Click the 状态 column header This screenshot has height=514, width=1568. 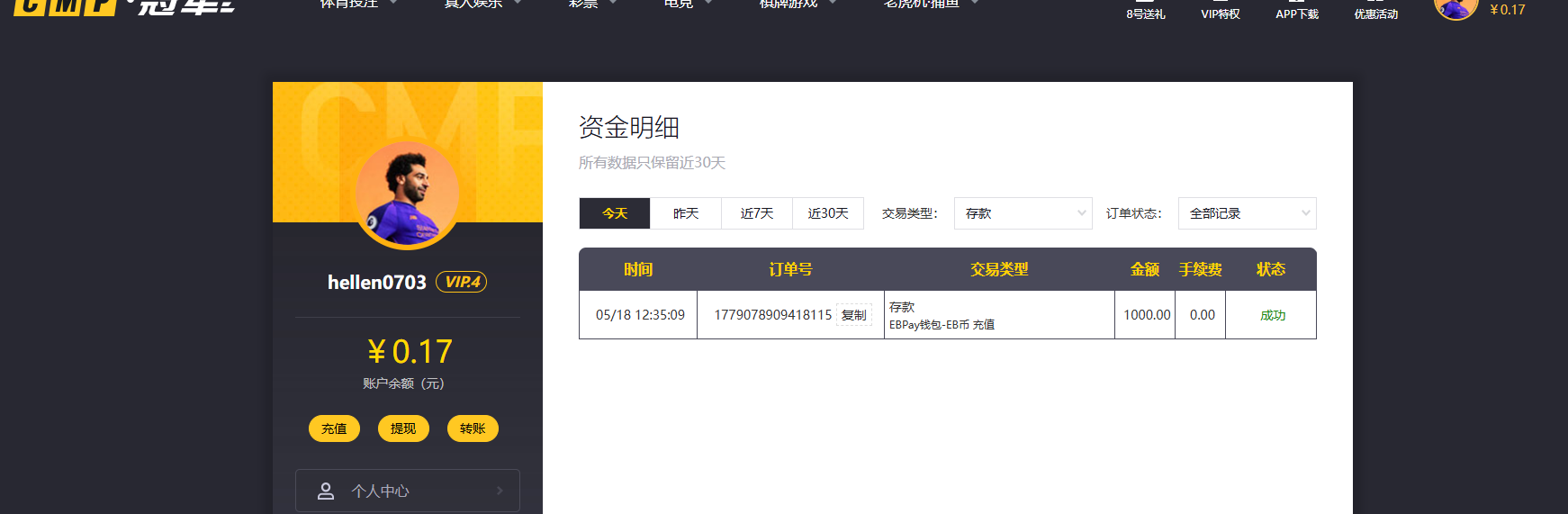click(1271, 269)
